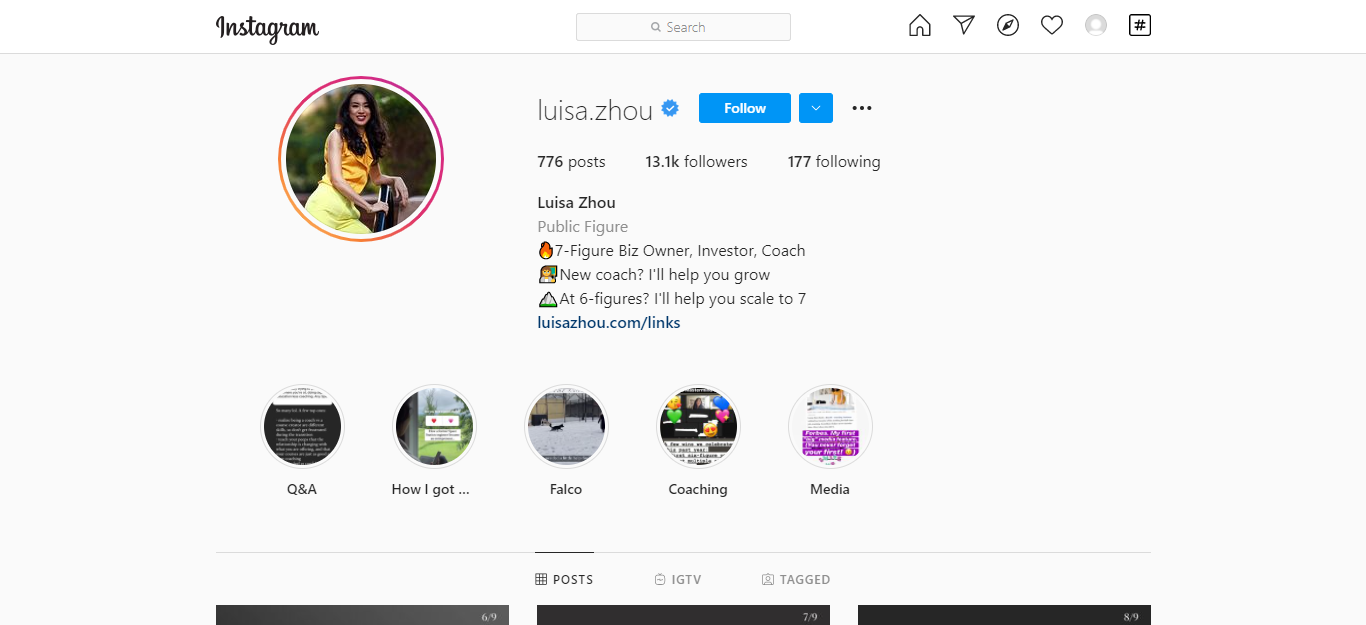The height and width of the screenshot is (625, 1366).
Task: Open the Activity heart icon
Action: coord(1052,26)
